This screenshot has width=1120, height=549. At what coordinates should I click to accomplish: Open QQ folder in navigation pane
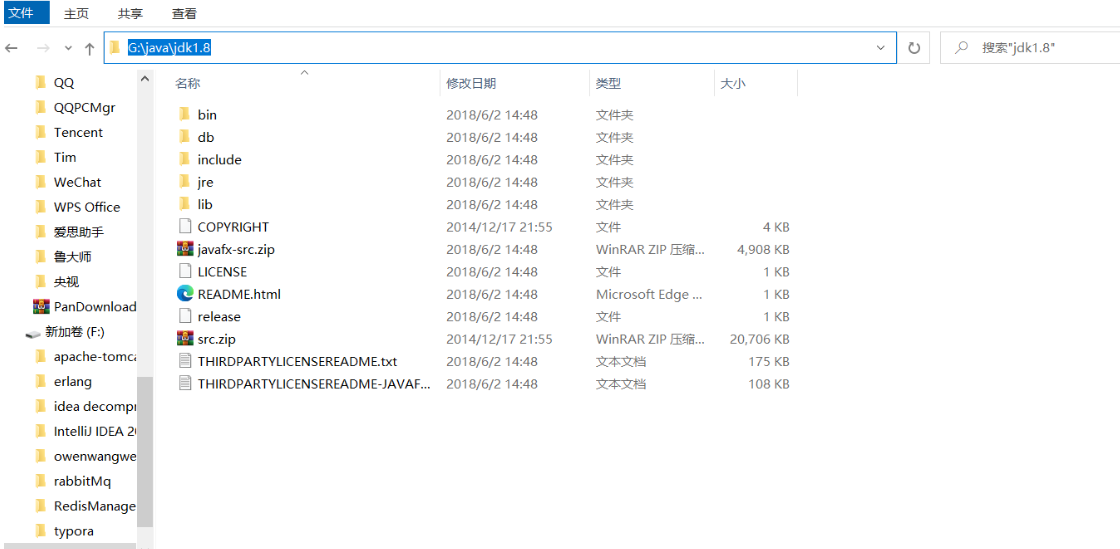coord(64,83)
